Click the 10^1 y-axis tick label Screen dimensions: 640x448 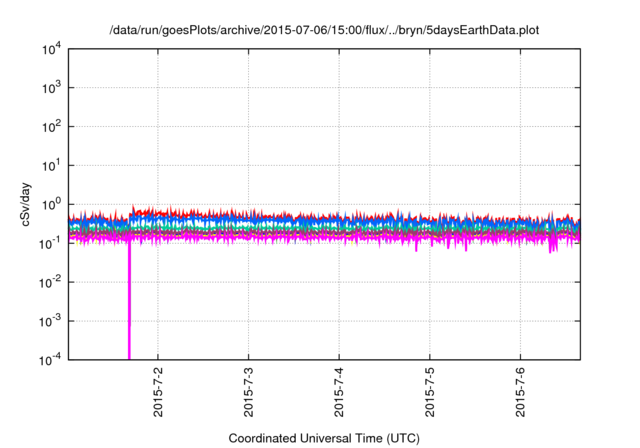tap(51, 166)
